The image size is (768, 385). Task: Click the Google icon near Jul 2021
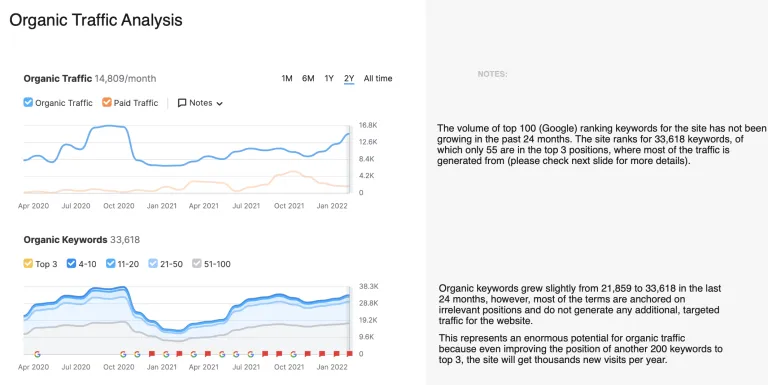tap(250, 354)
